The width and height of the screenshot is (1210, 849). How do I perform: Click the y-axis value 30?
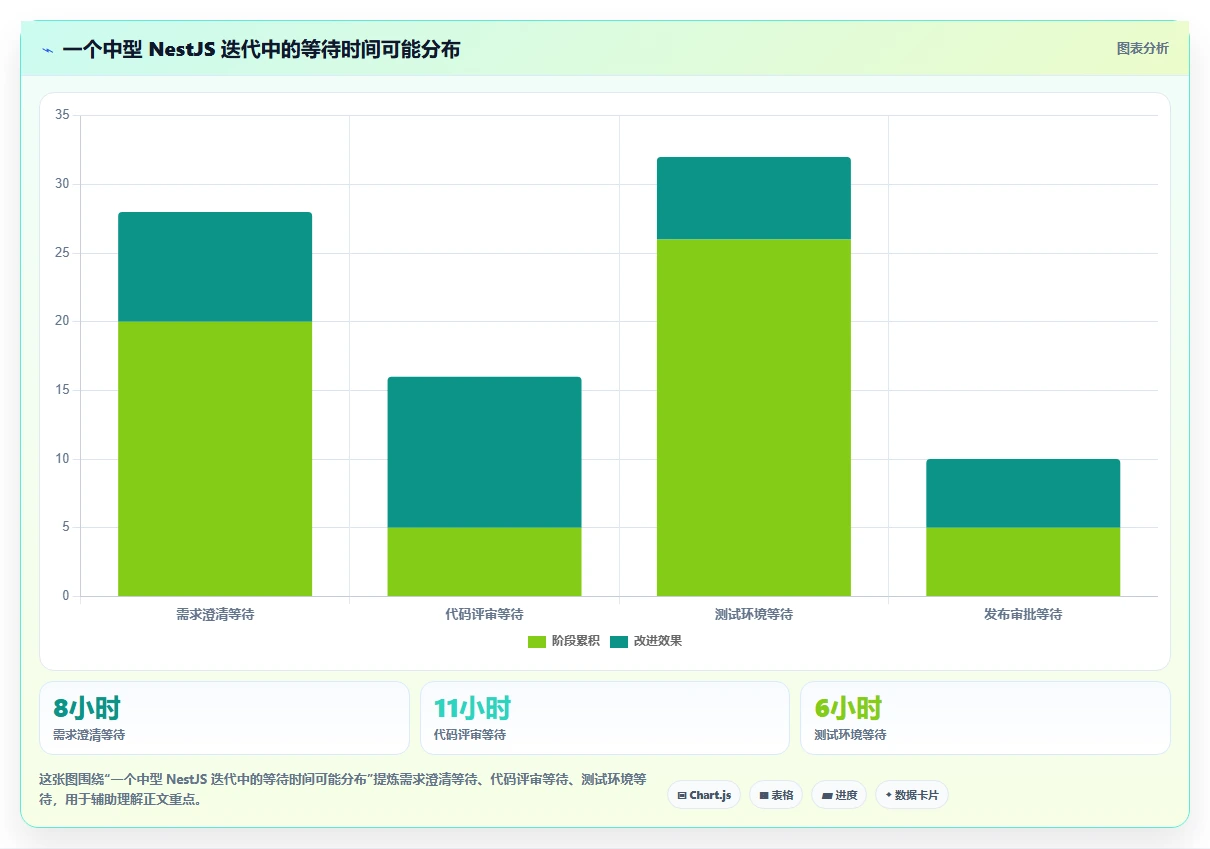(x=62, y=184)
